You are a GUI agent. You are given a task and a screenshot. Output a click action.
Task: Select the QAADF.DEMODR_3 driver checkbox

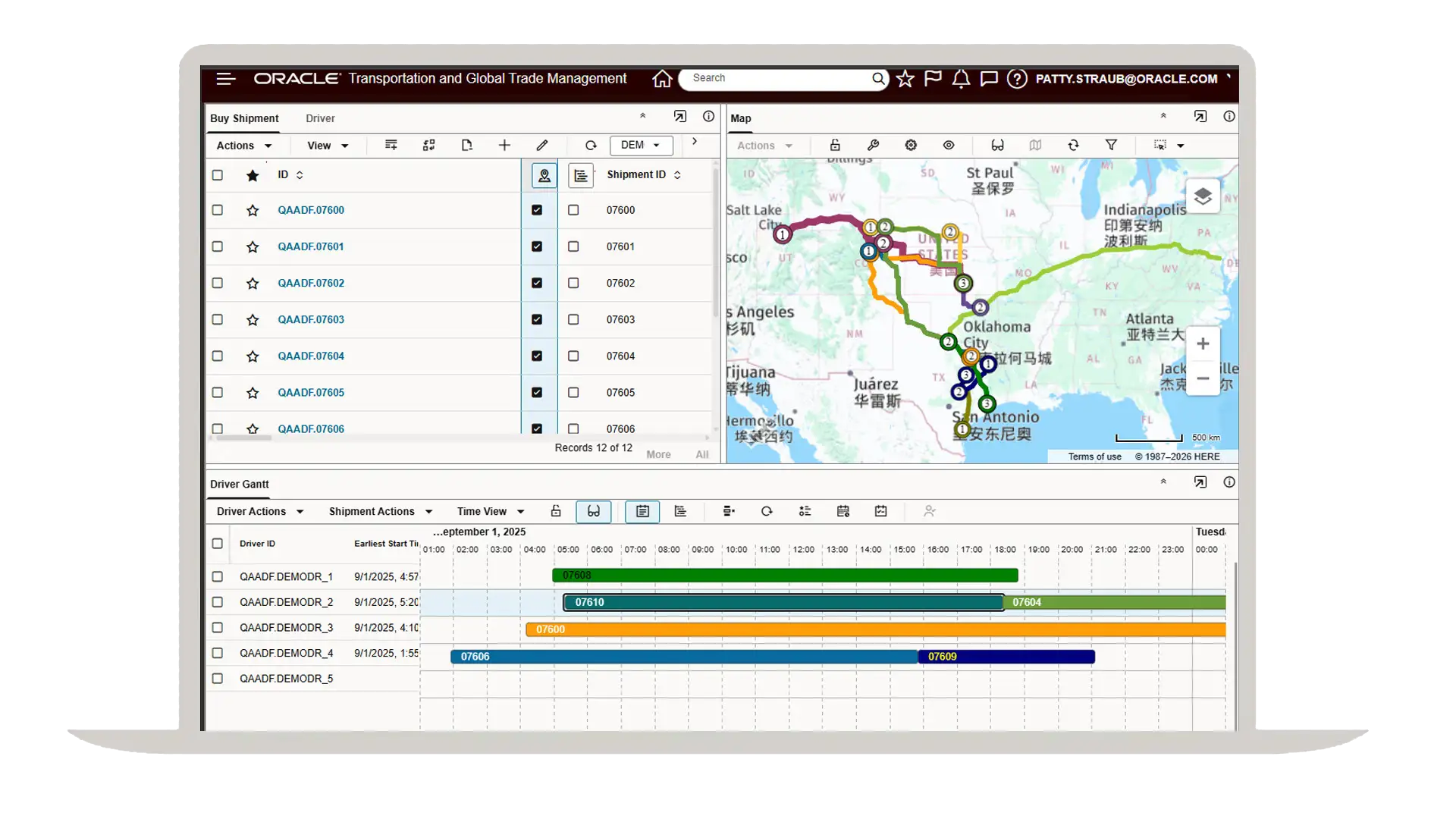click(x=218, y=628)
